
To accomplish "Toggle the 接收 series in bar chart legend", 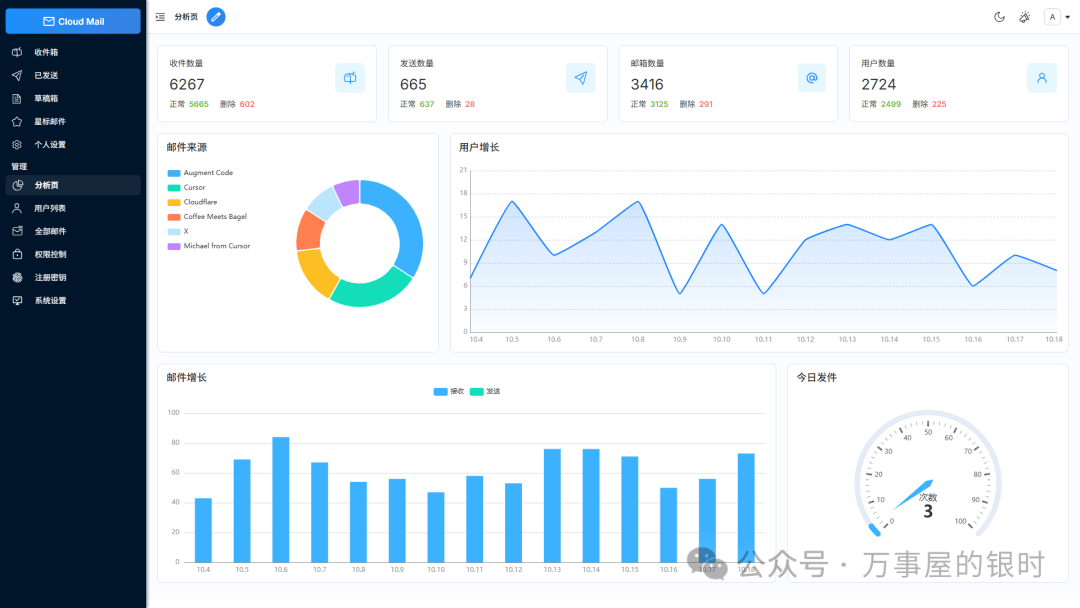I will (x=449, y=392).
